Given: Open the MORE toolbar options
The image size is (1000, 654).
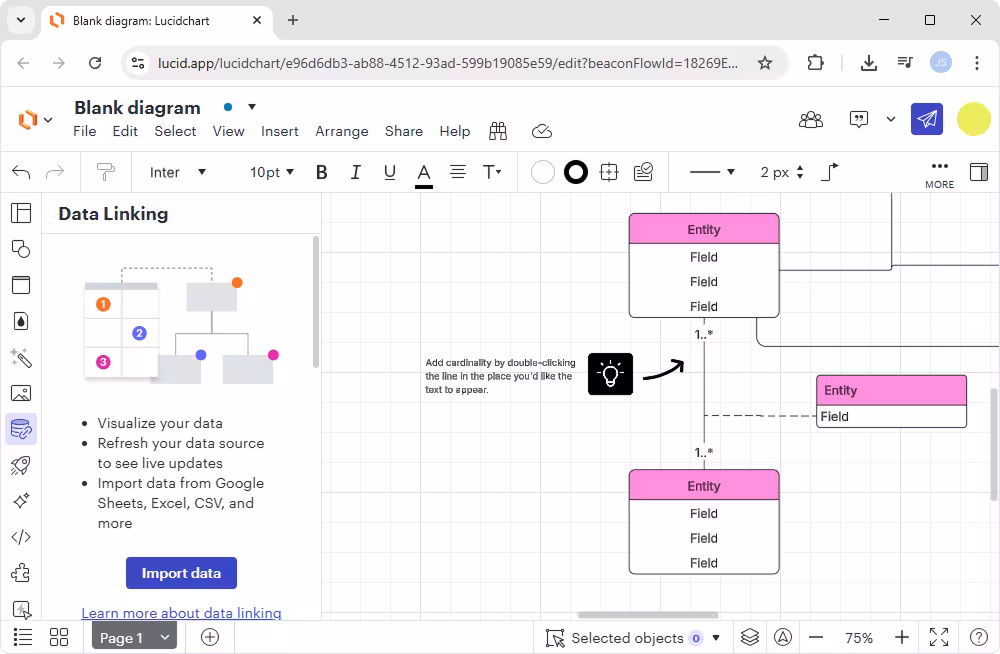Looking at the screenshot, I should pyautogui.click(x=939, y=174).
